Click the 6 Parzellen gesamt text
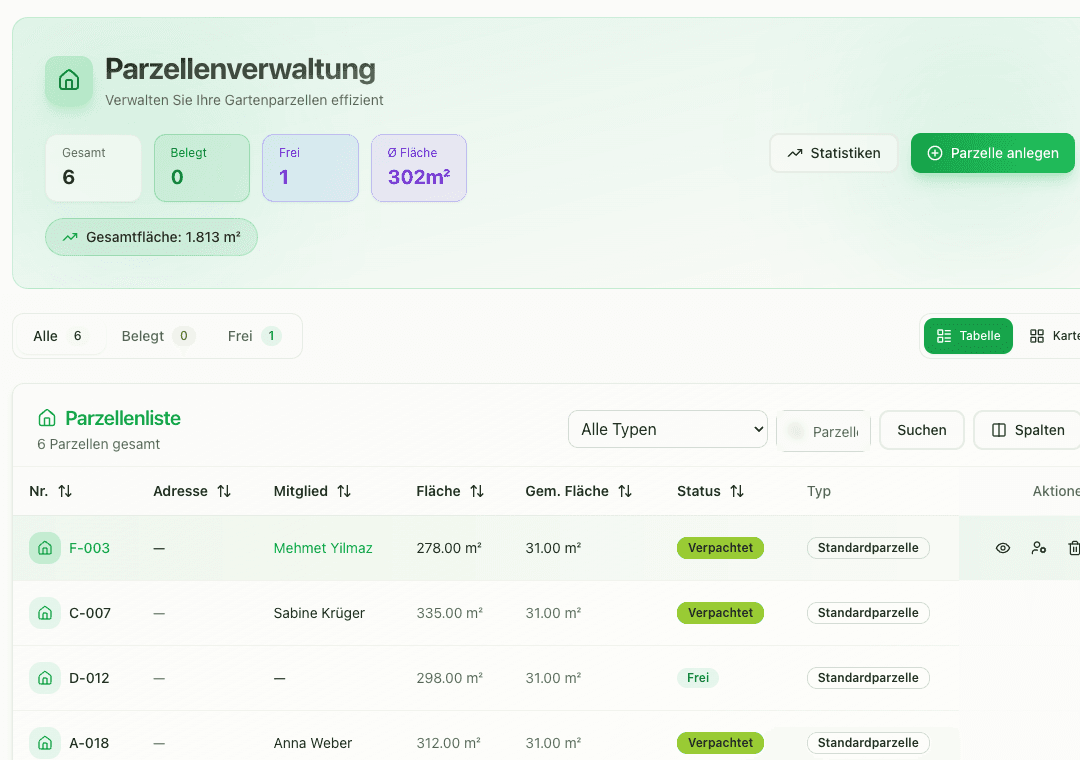 click(x=98, y=444)
